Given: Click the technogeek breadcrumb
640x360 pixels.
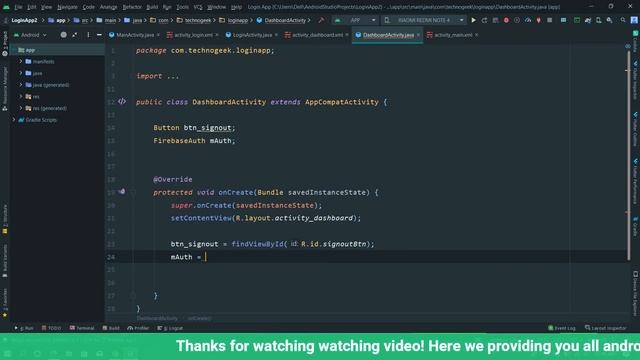Looking at the screenshot, I should click(198, 20).
